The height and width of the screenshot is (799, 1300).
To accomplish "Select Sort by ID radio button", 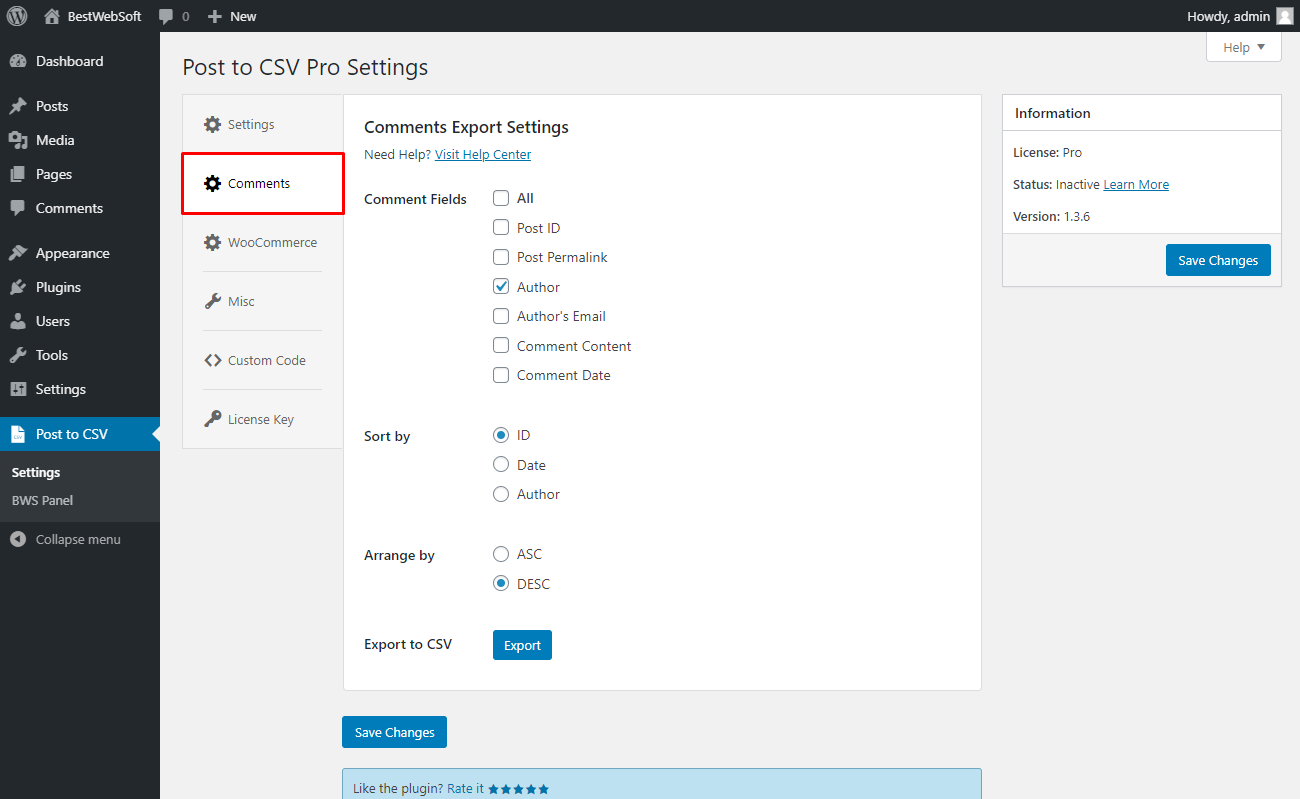I will tap(501, 435).
